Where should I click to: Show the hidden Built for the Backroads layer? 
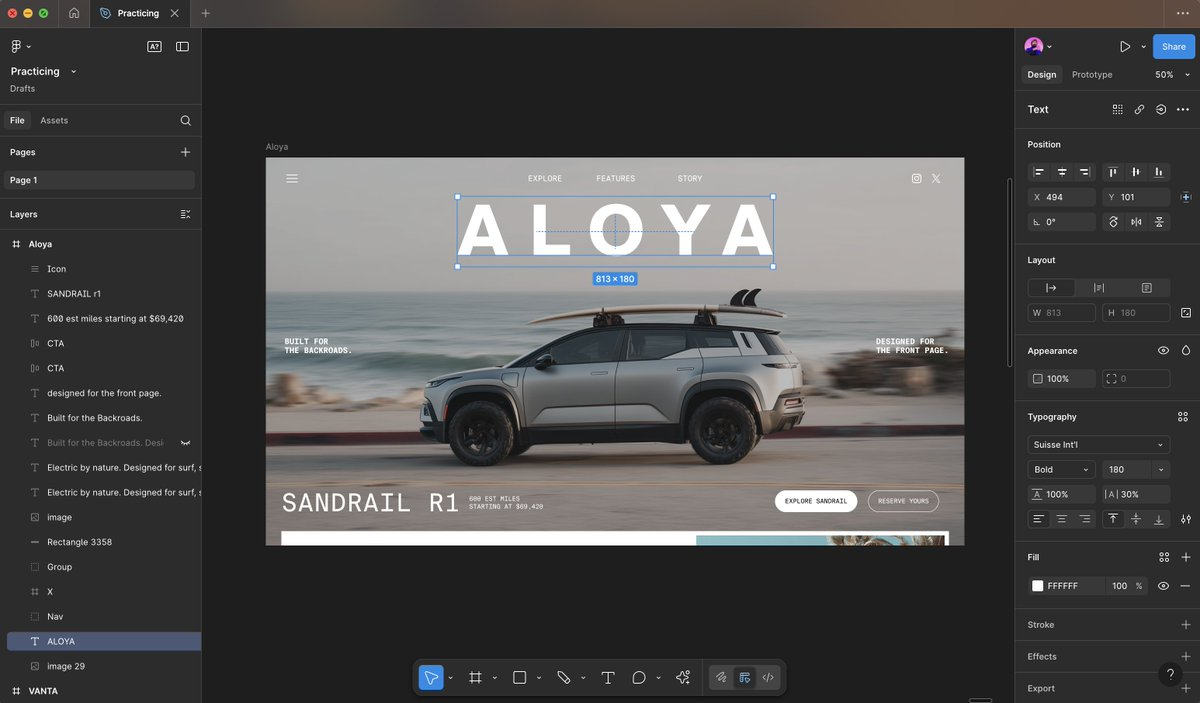pos(185,442)
